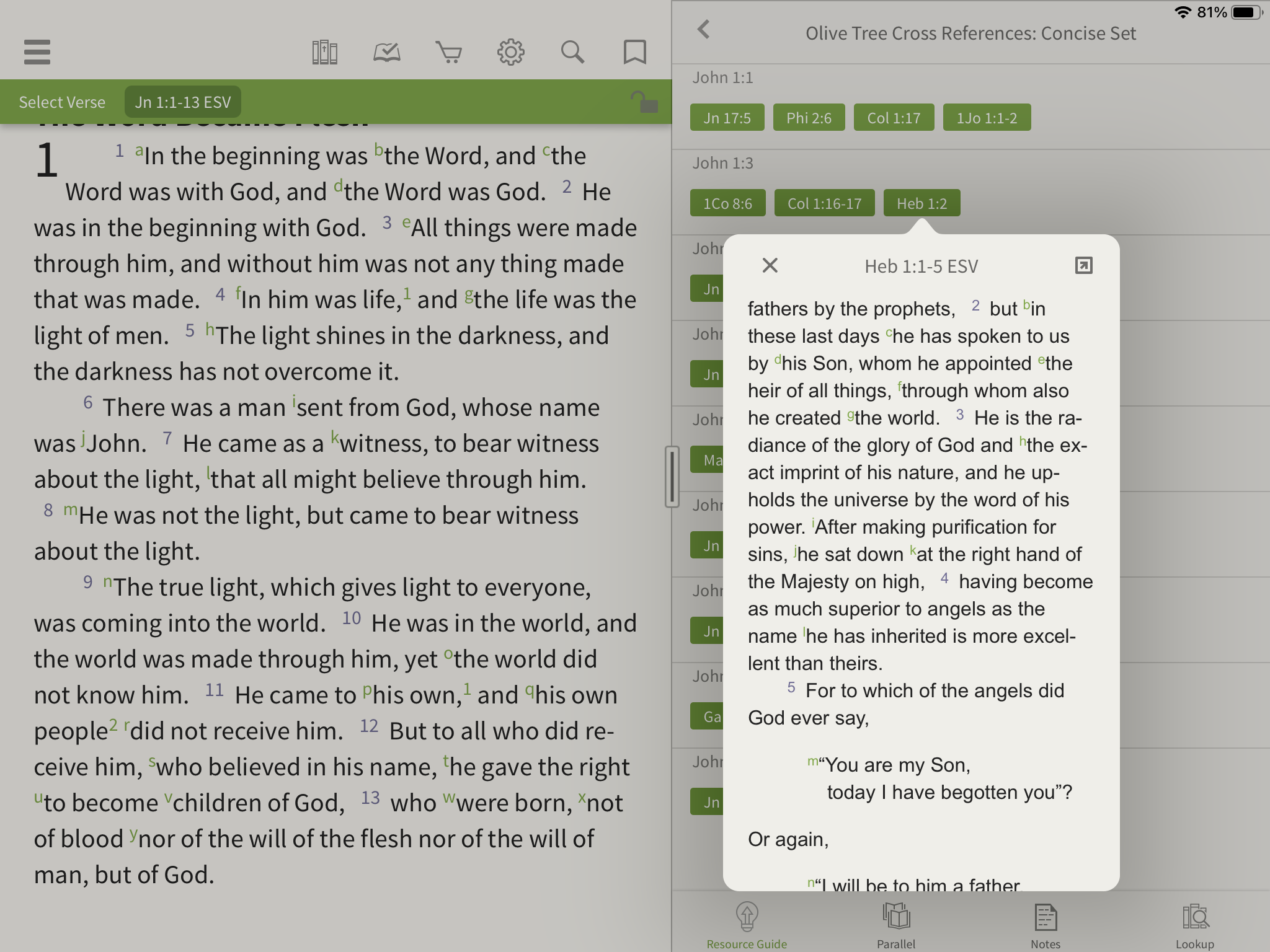Open cross reference Col 1:17
Viewport: 1270px width, 952px height.
click(894, 117)
